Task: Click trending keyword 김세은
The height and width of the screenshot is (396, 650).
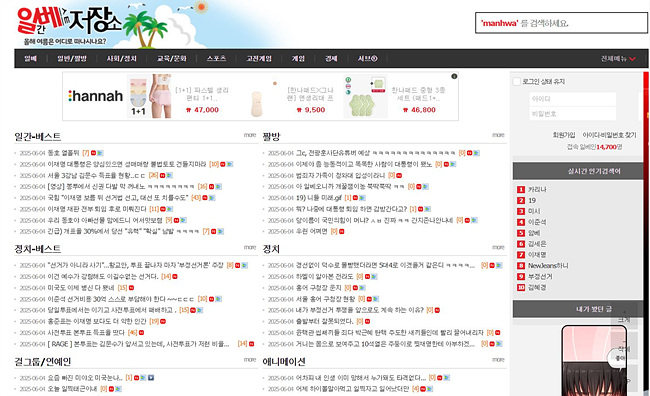Action: tap(537, 244)
